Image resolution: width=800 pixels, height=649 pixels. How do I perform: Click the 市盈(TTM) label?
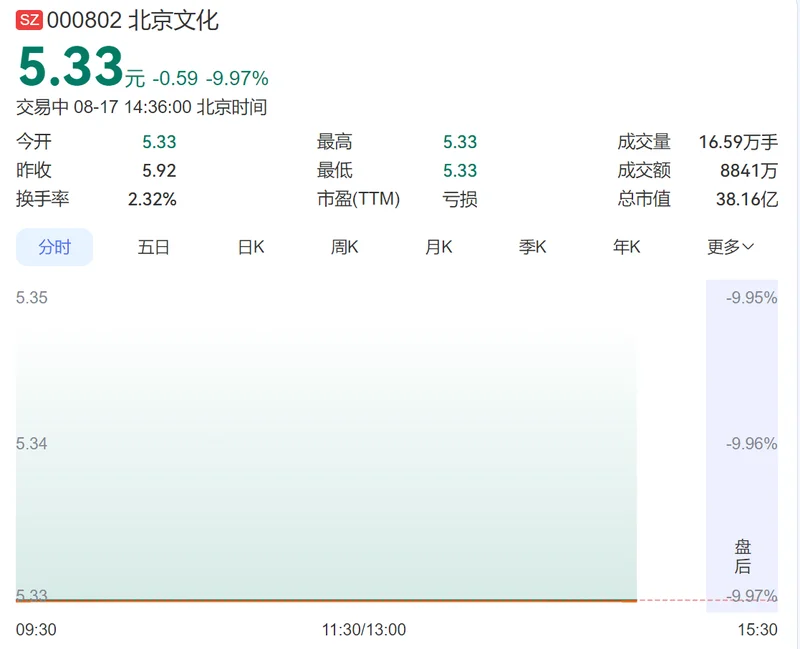click(x=358, y=199)
